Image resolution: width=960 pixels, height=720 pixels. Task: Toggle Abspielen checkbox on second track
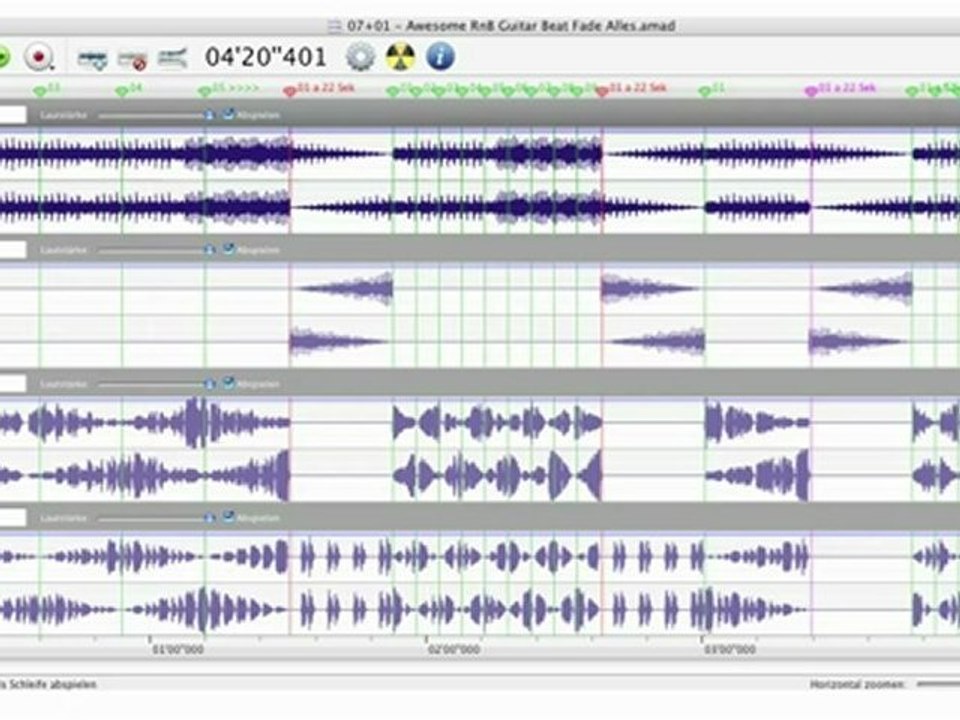pyautogui.click(x=228, y=249)
